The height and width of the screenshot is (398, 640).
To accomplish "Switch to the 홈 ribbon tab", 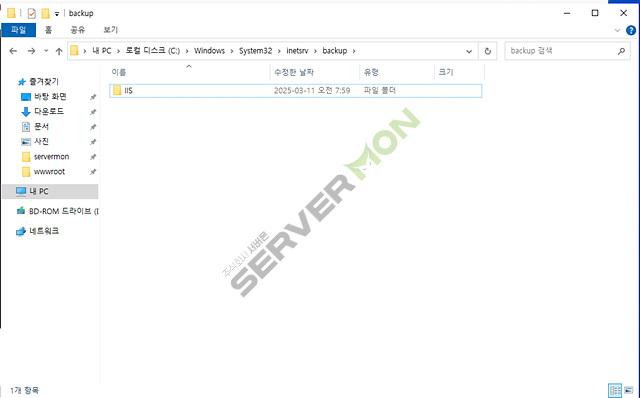I will [x=49, y=30].
